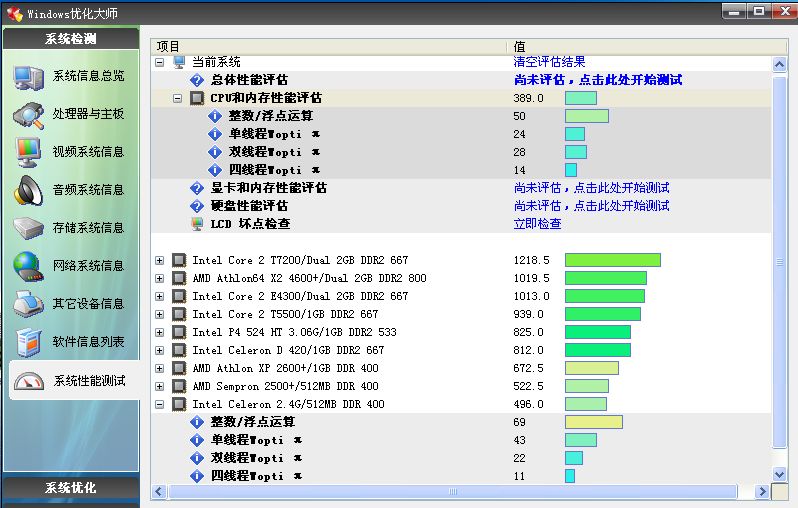
Task: Click 软件信息列表 software icon
Action: (28, 342)
